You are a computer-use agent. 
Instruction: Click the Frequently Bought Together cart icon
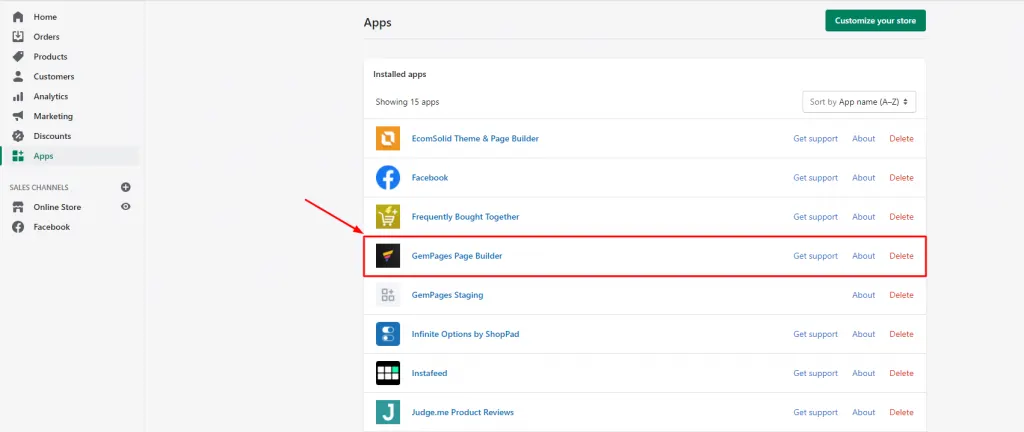388,217
